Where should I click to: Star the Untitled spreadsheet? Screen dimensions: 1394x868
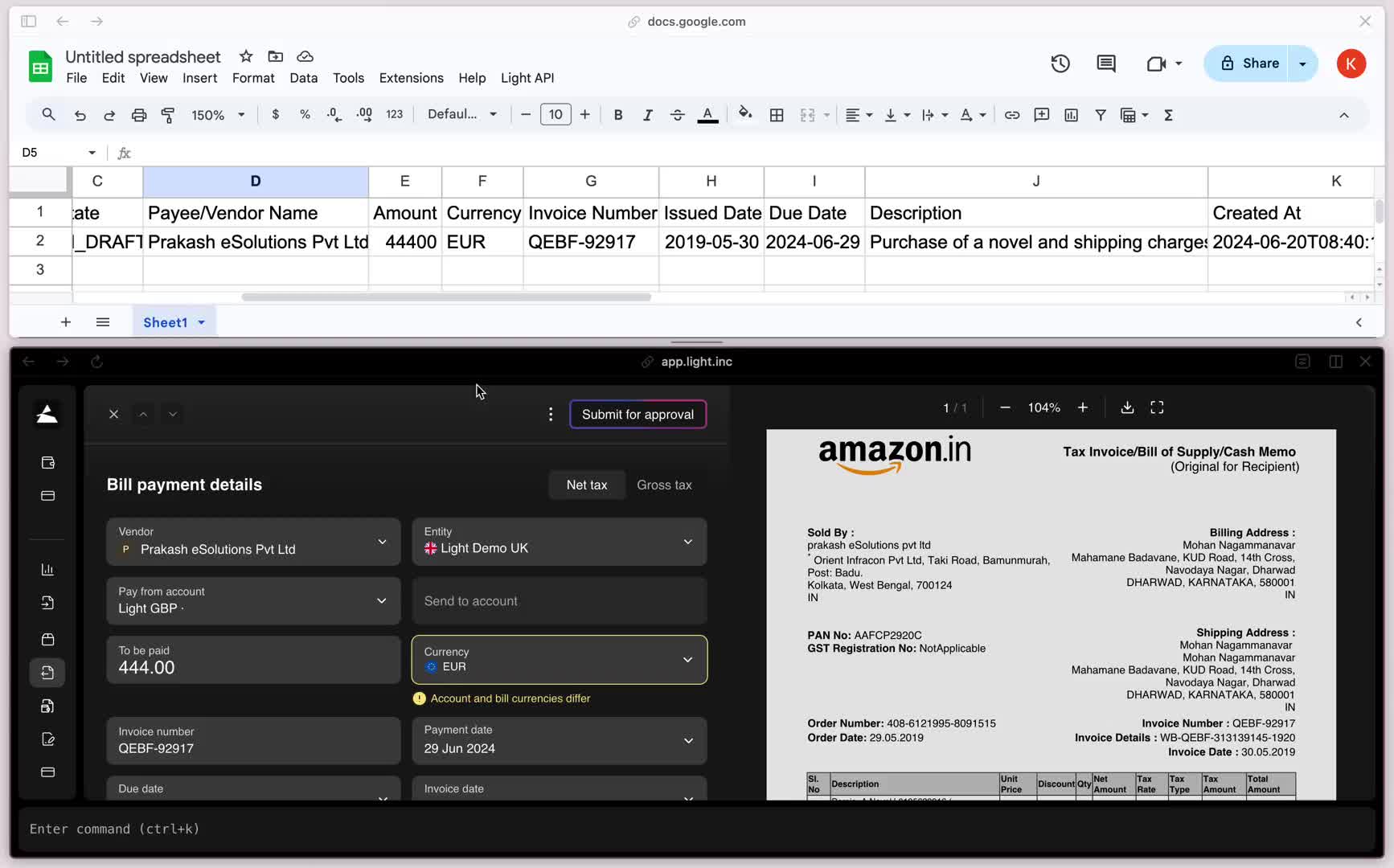coord(246,56)
